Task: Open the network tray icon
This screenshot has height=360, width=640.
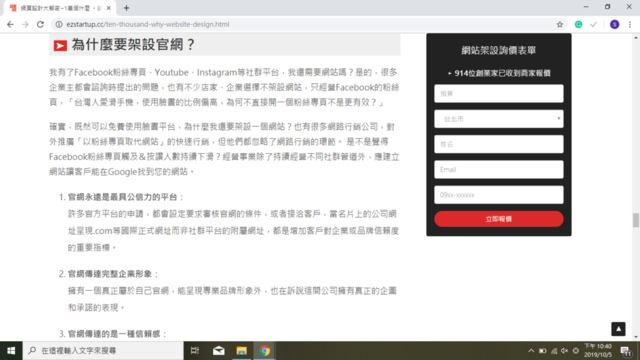Action: tap(554, 351)
